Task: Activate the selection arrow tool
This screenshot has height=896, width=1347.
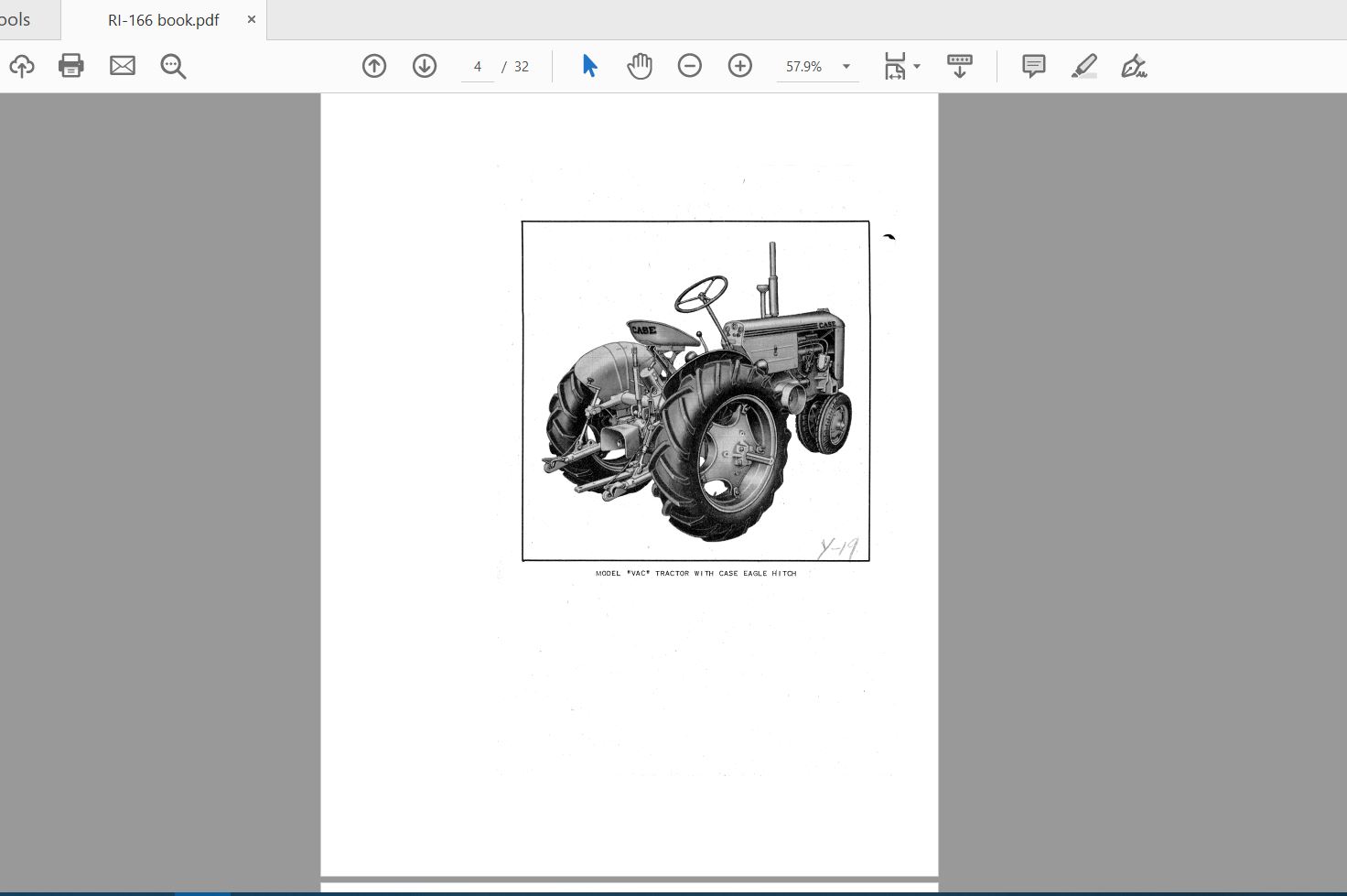Action: 588,65
